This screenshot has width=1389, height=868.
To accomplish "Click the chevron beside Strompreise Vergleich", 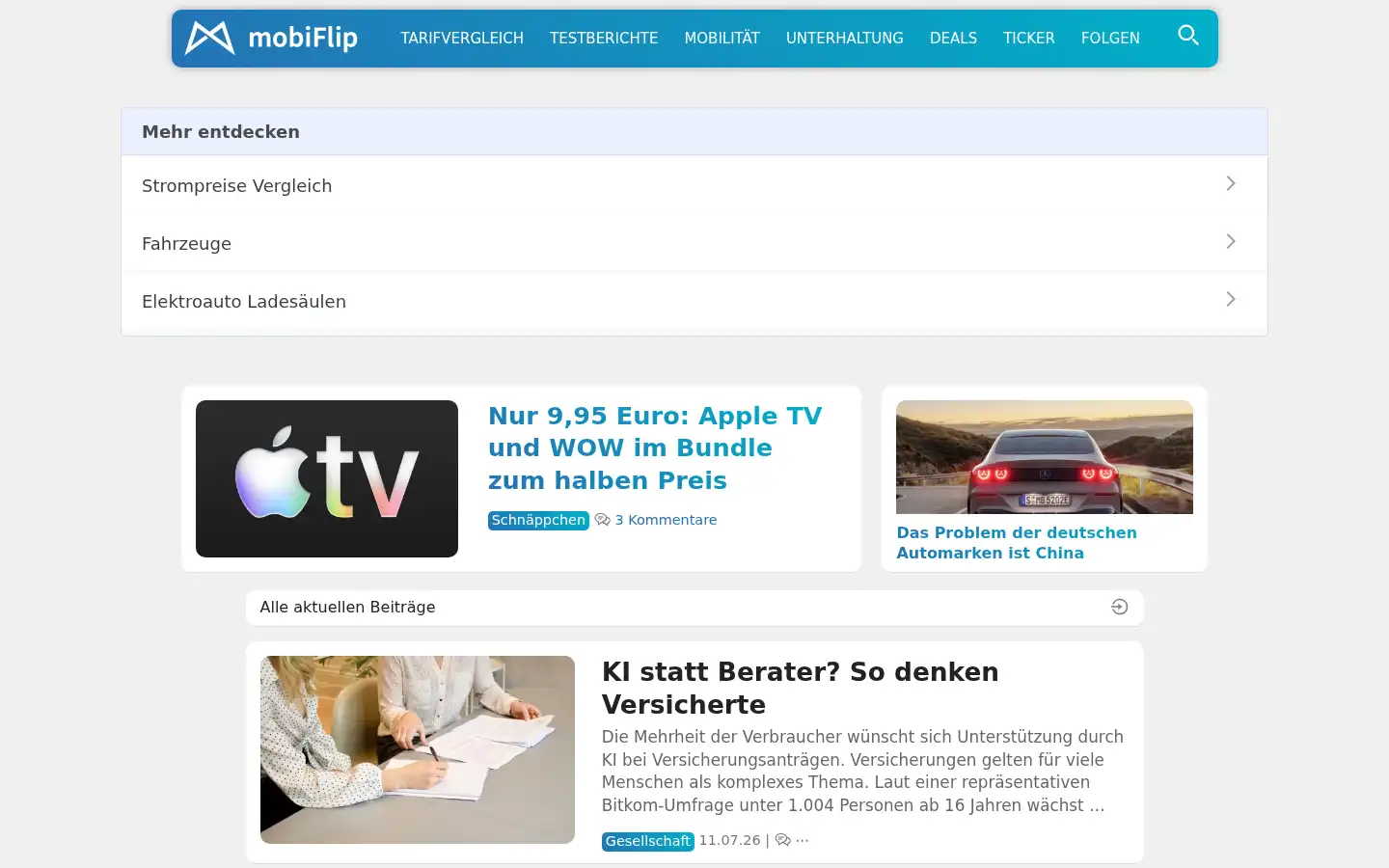I will 1231,183.
